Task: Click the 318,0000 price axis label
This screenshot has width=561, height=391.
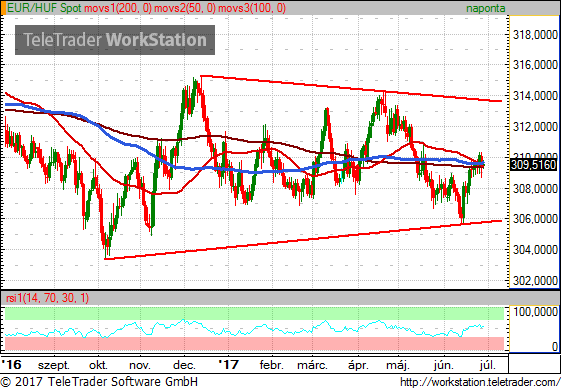Action: coord(535,35)
